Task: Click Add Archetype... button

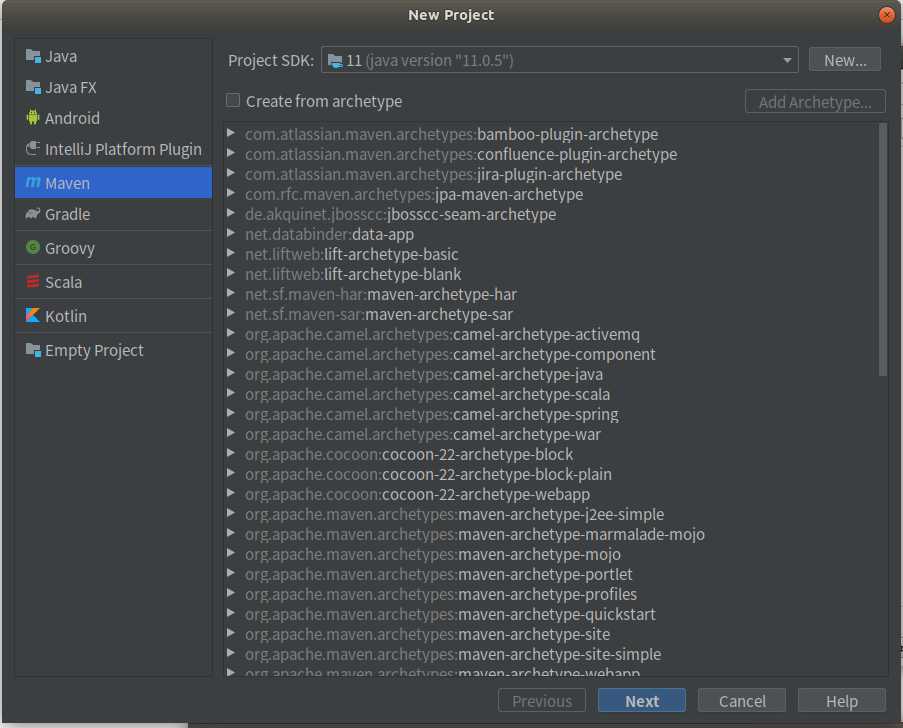Action: click(815, 102)
